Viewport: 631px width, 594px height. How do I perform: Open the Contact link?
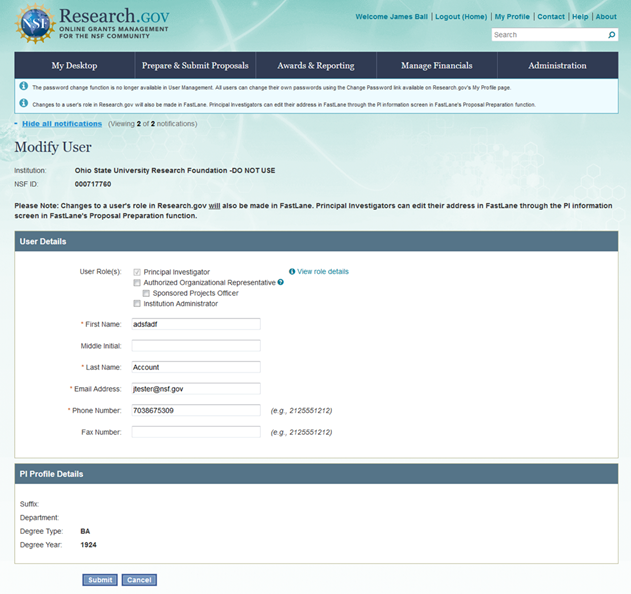point(551,16)
